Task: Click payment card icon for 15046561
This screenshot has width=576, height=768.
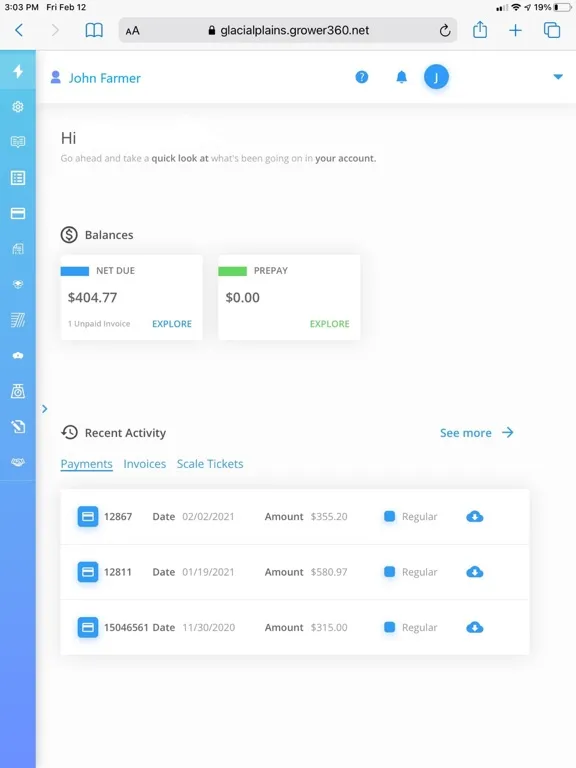Action: click(88, 627)
